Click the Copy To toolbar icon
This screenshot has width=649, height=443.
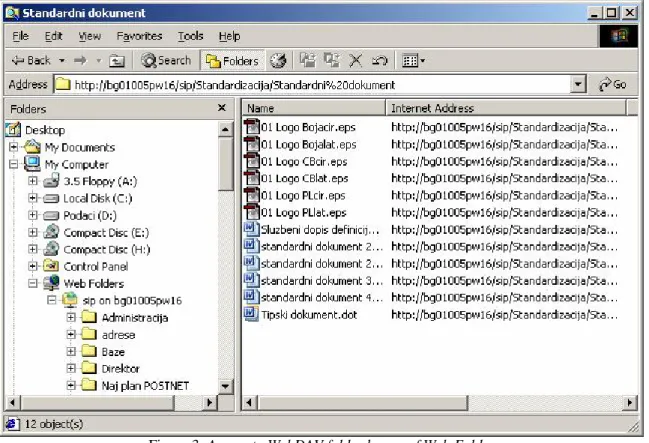(x=332, y=60)
